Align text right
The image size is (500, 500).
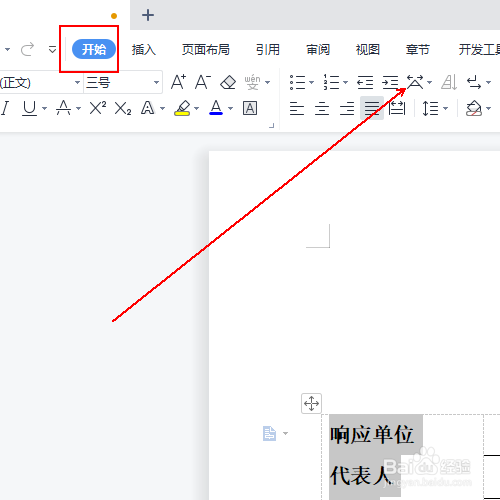point(347,108)
